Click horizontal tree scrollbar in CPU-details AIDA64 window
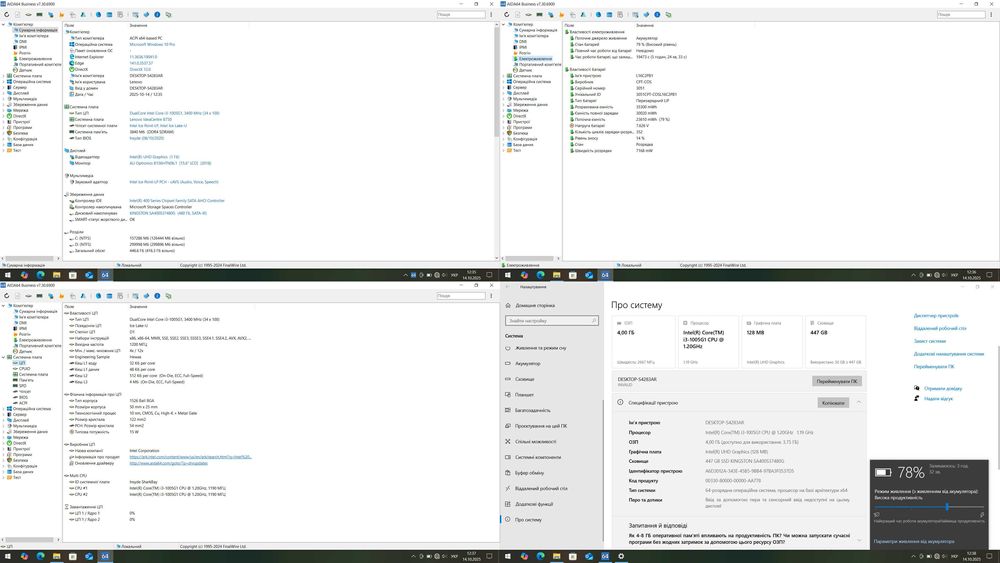1000x563 pixels. point(30,540)
